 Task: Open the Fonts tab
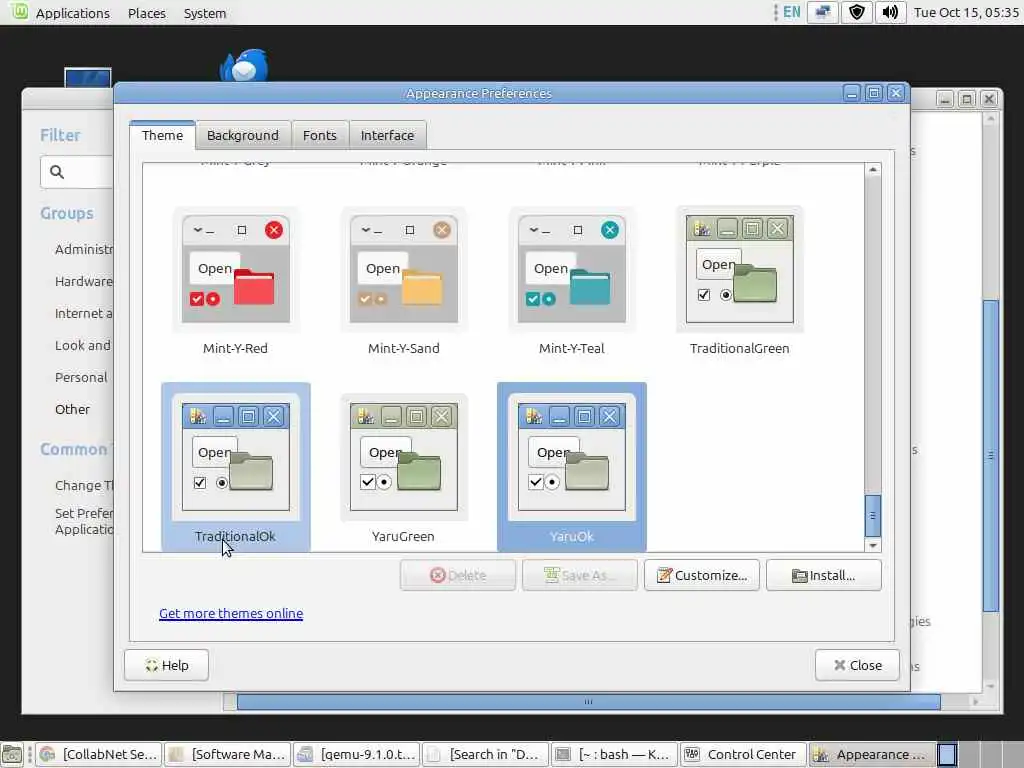click(320, 135)
